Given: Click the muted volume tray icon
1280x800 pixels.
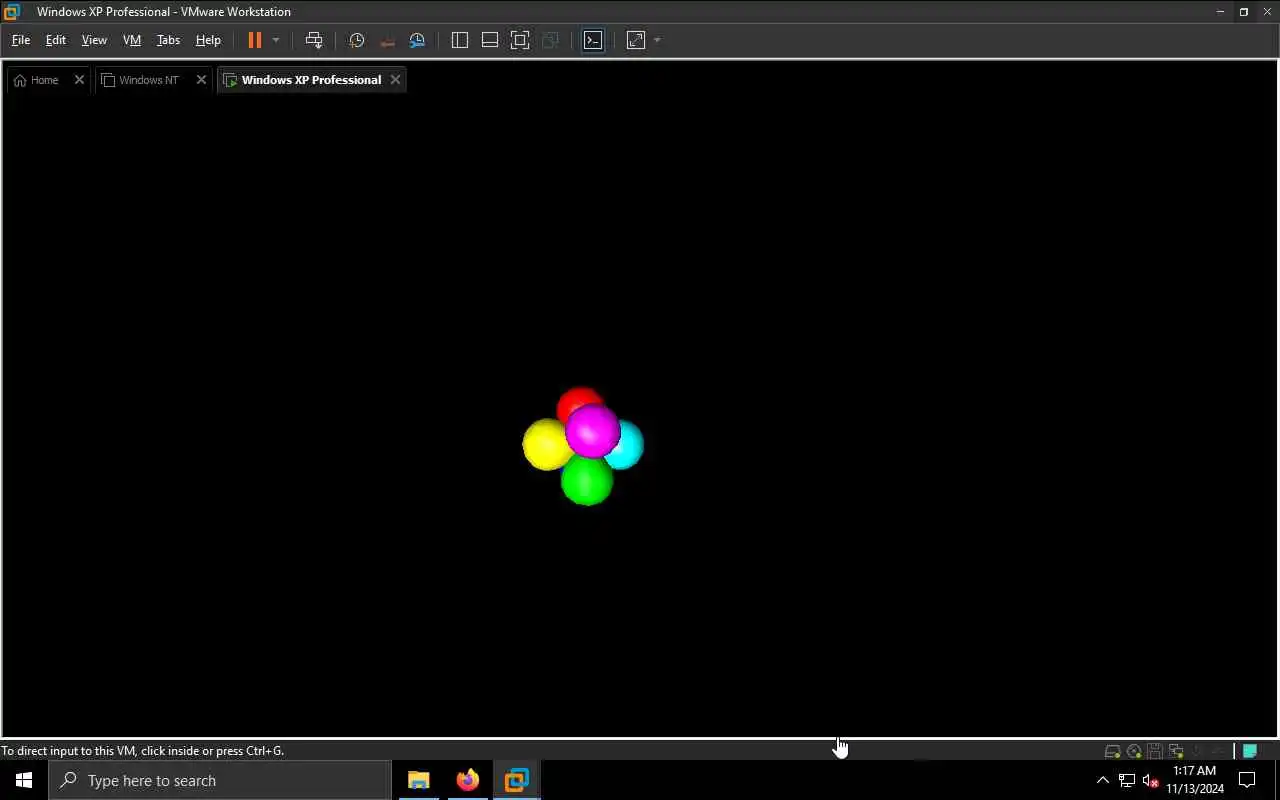Looking at the screenshot, I should (1151, 780).
